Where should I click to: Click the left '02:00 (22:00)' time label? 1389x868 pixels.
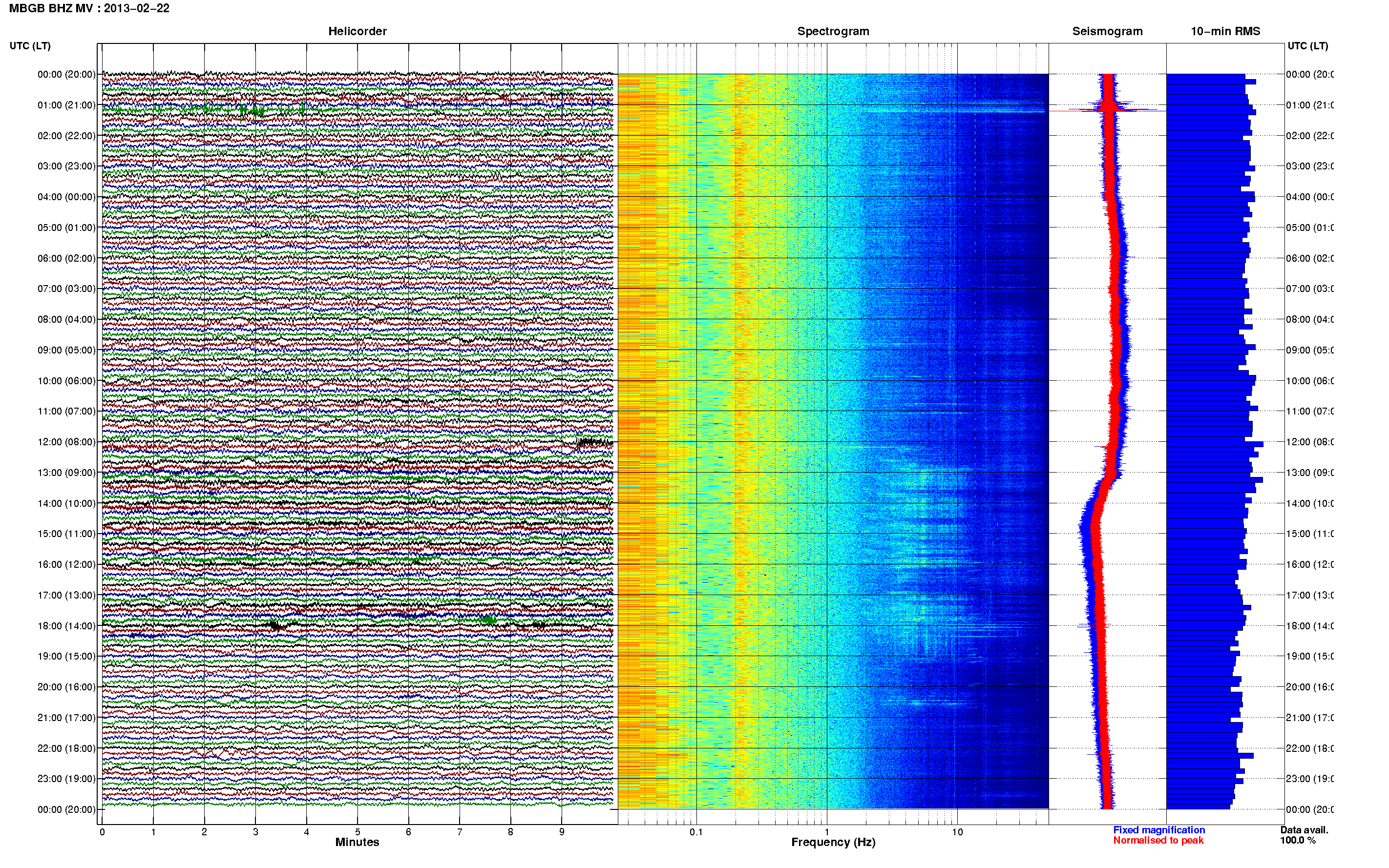click(66, 136)
